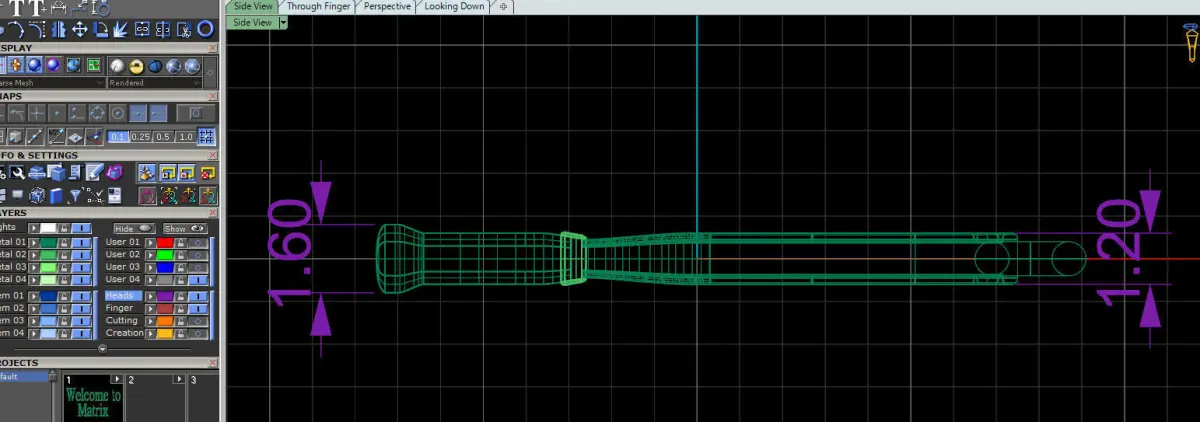This screenshot has height=422, width=1200.
Task: Set snap increment to 1.0
Action: pos(185,137)
